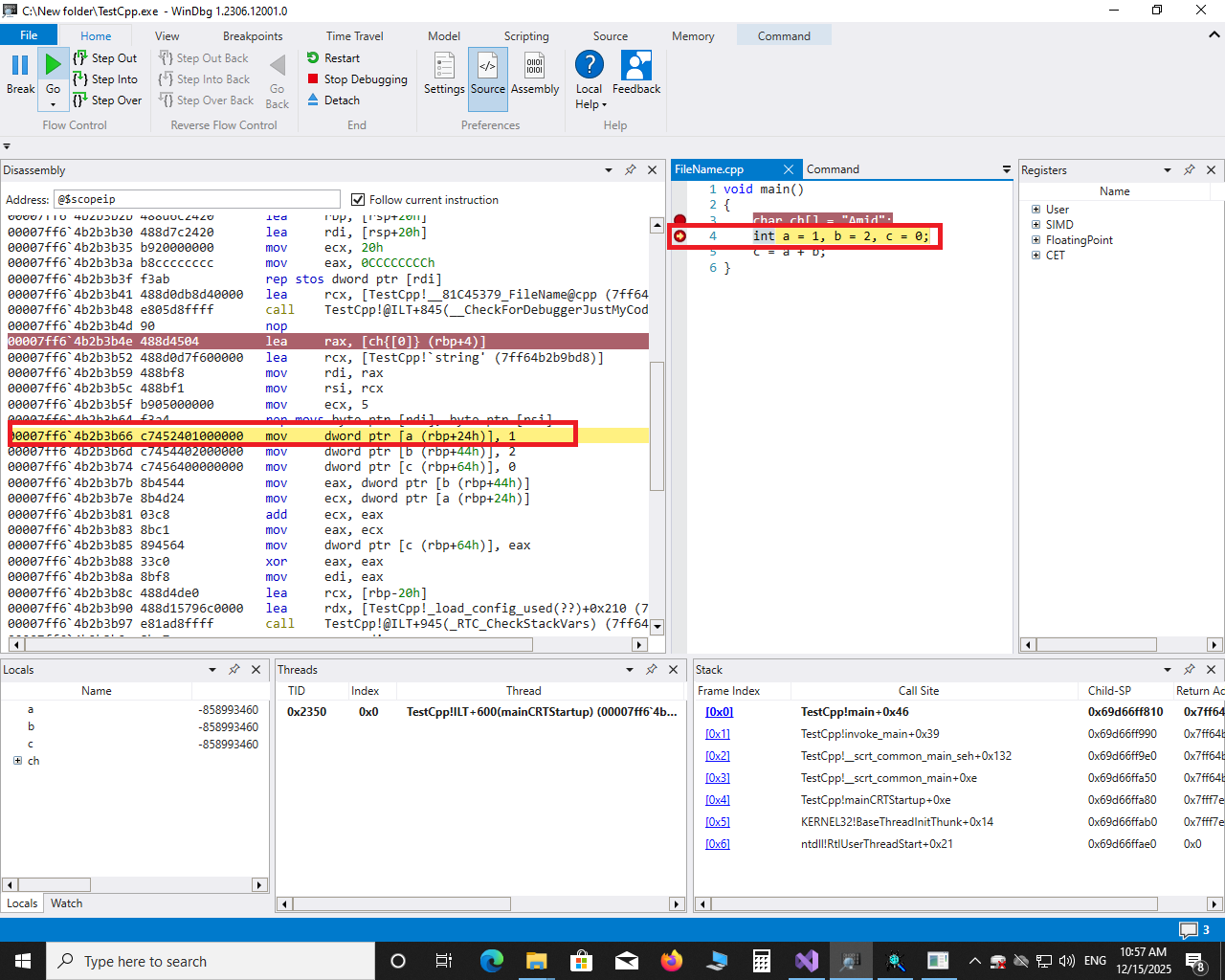The height and width of the screenshot is (980, 1225).
Task: Click the Break pause icon
Action: pos(20,66)
